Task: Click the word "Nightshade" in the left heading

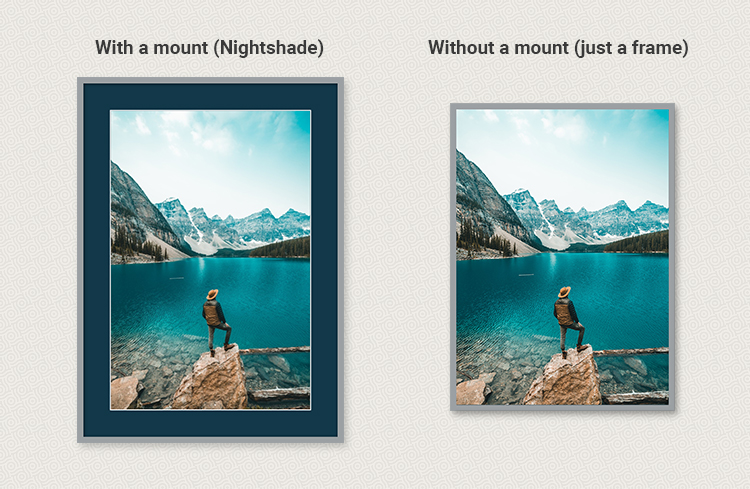Action: 268,48
